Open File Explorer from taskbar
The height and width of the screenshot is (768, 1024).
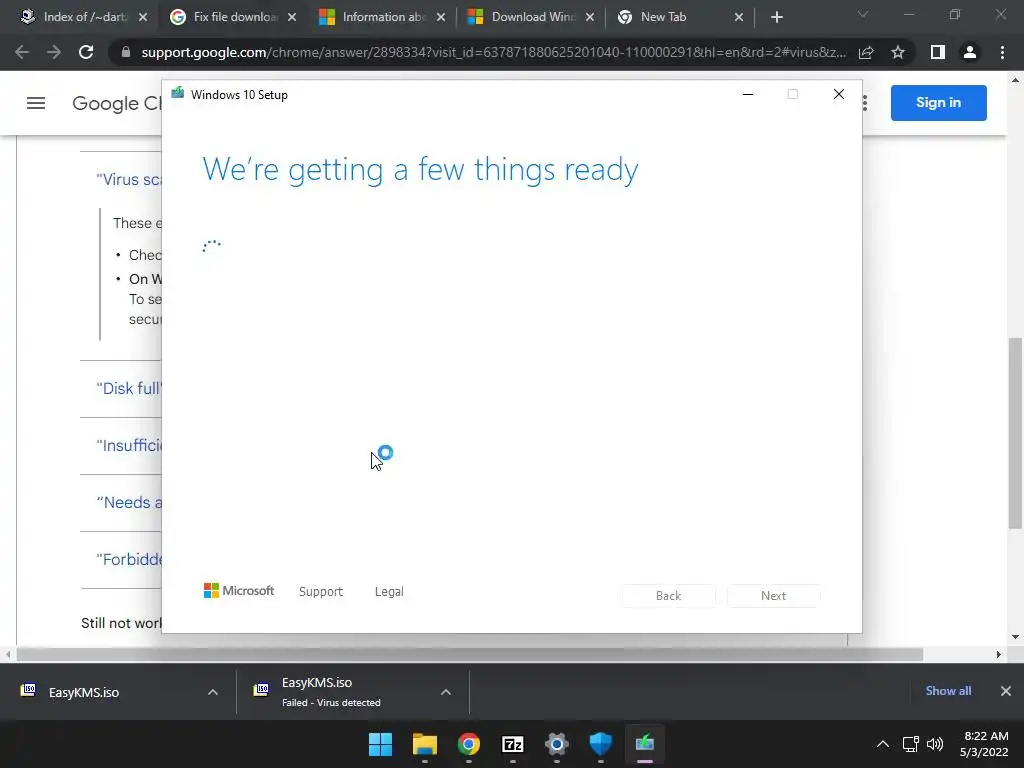[424, 744]
